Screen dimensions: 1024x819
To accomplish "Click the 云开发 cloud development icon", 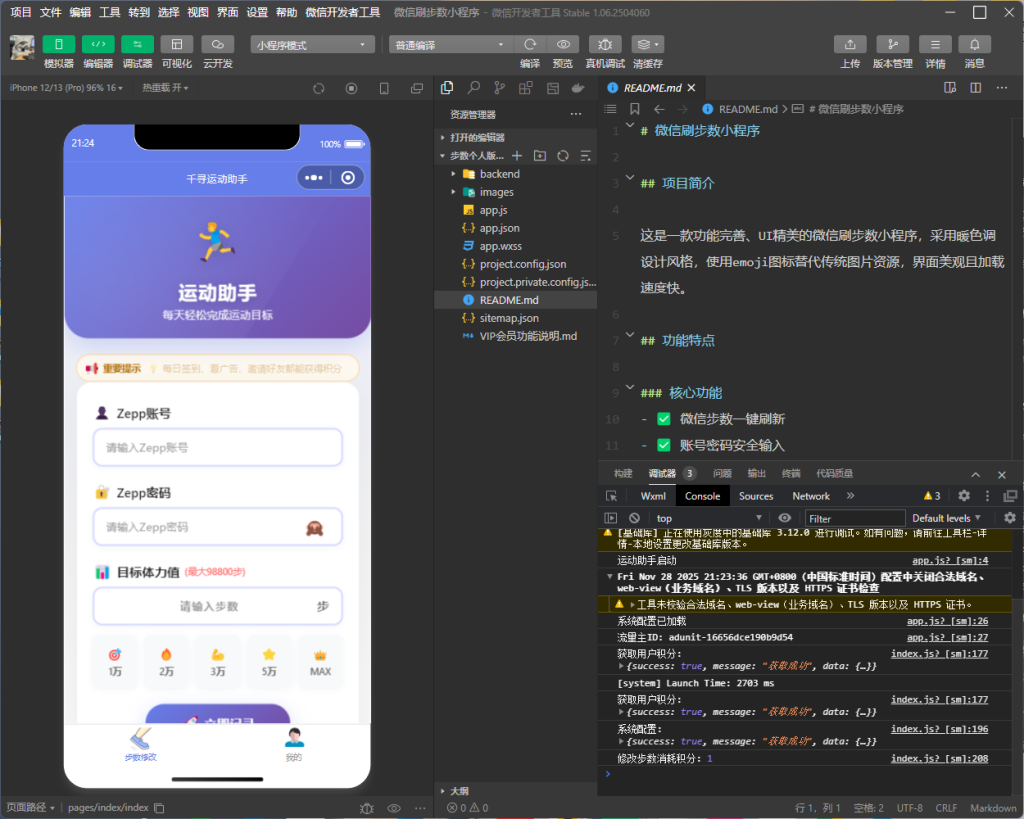I will click(217, 45).
